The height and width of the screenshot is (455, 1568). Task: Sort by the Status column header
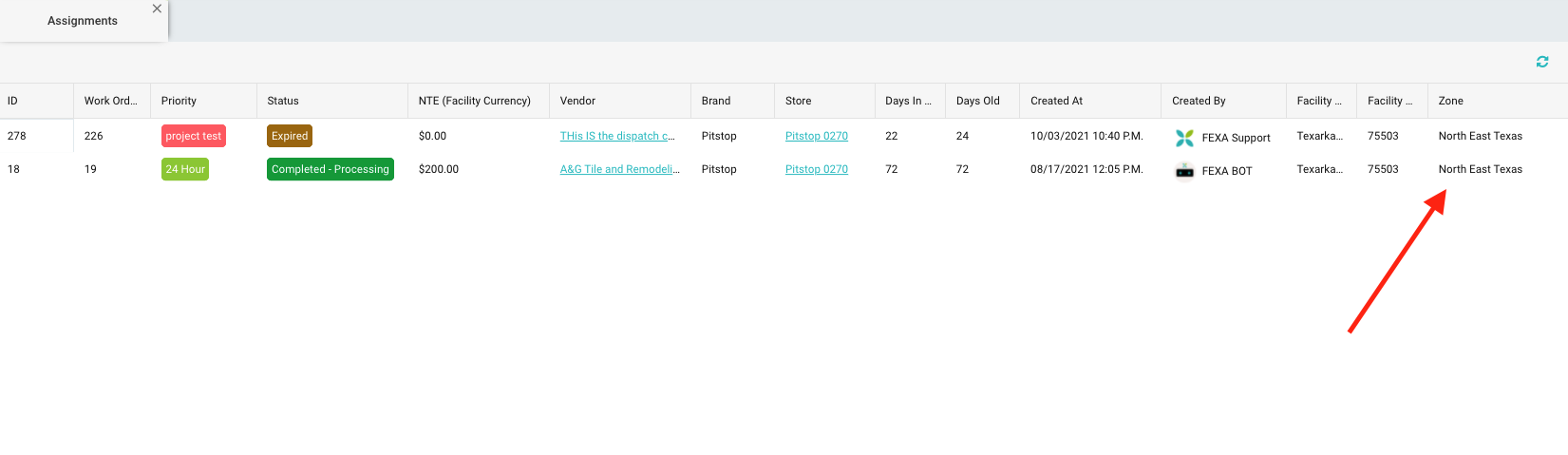point(283,101)
